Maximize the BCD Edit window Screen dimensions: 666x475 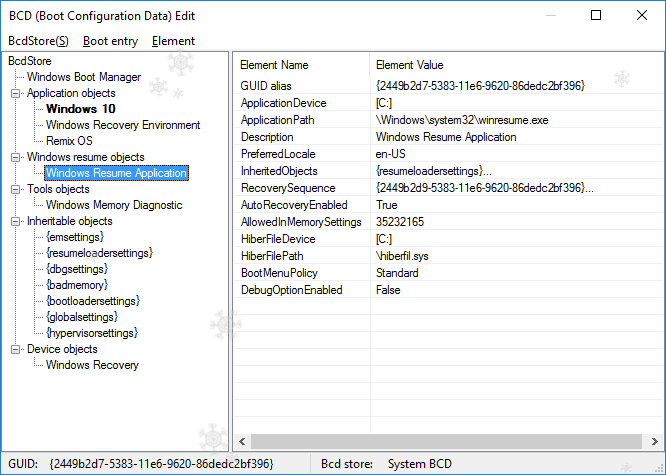pos(596,15)
